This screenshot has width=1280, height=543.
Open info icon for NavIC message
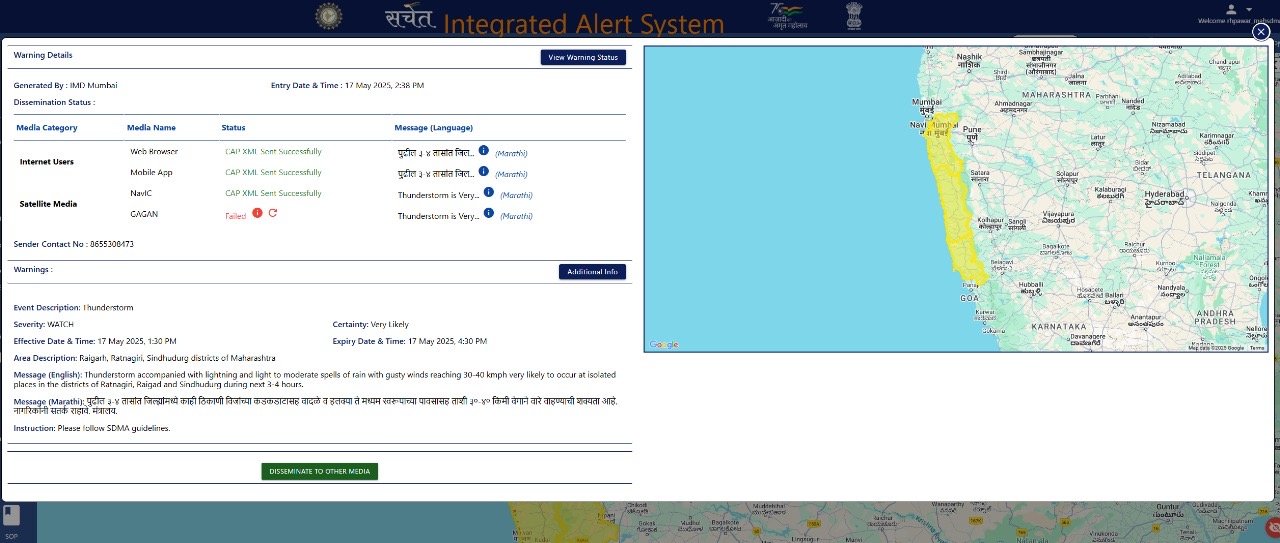488,192
